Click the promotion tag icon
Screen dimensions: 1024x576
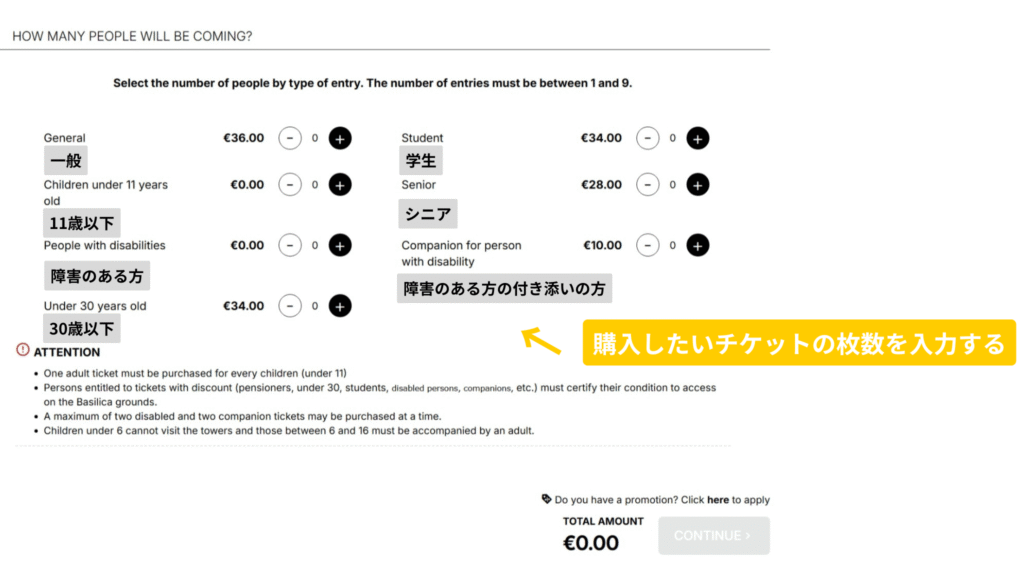546,499
